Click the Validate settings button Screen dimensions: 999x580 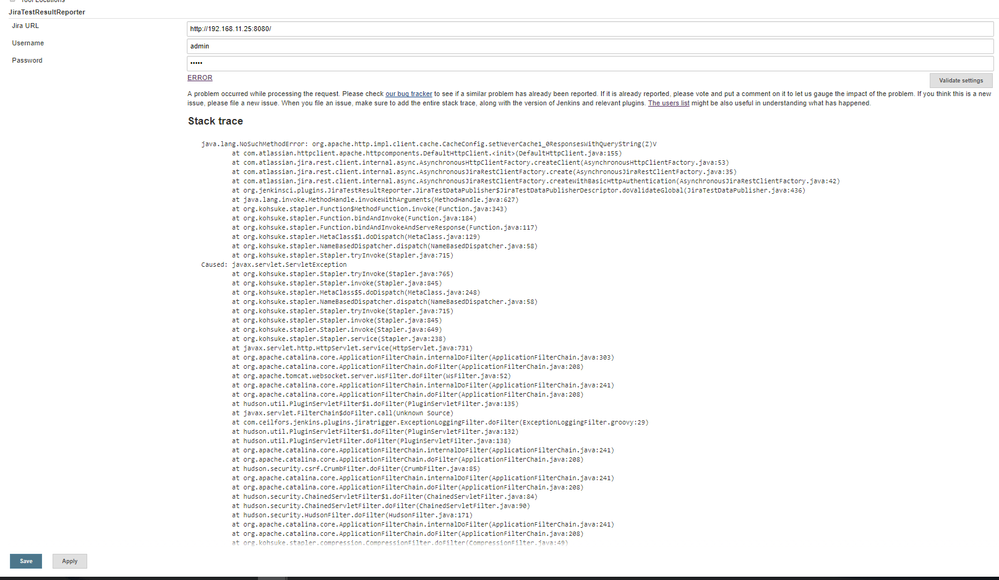(x=960, y=80)
